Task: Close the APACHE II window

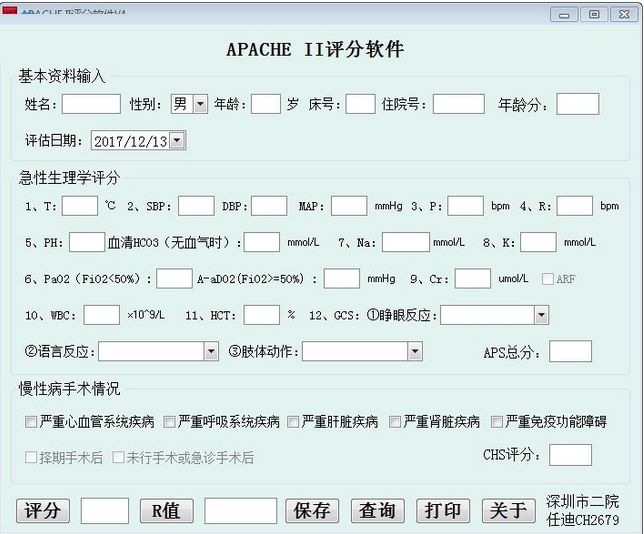Action: click(x=624, y=15)
